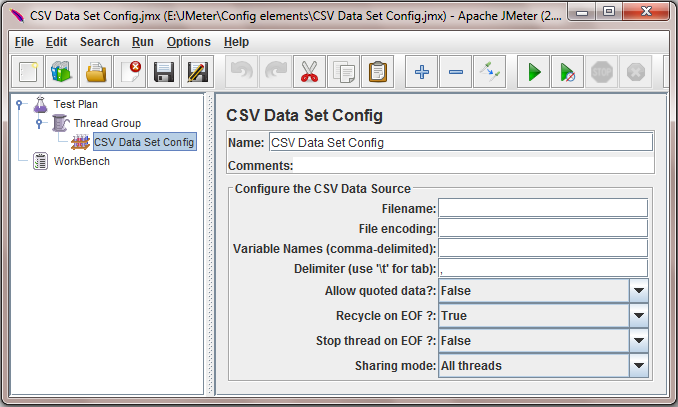Click the Close test plan icon
678x407 pixels.
(130, 72)
